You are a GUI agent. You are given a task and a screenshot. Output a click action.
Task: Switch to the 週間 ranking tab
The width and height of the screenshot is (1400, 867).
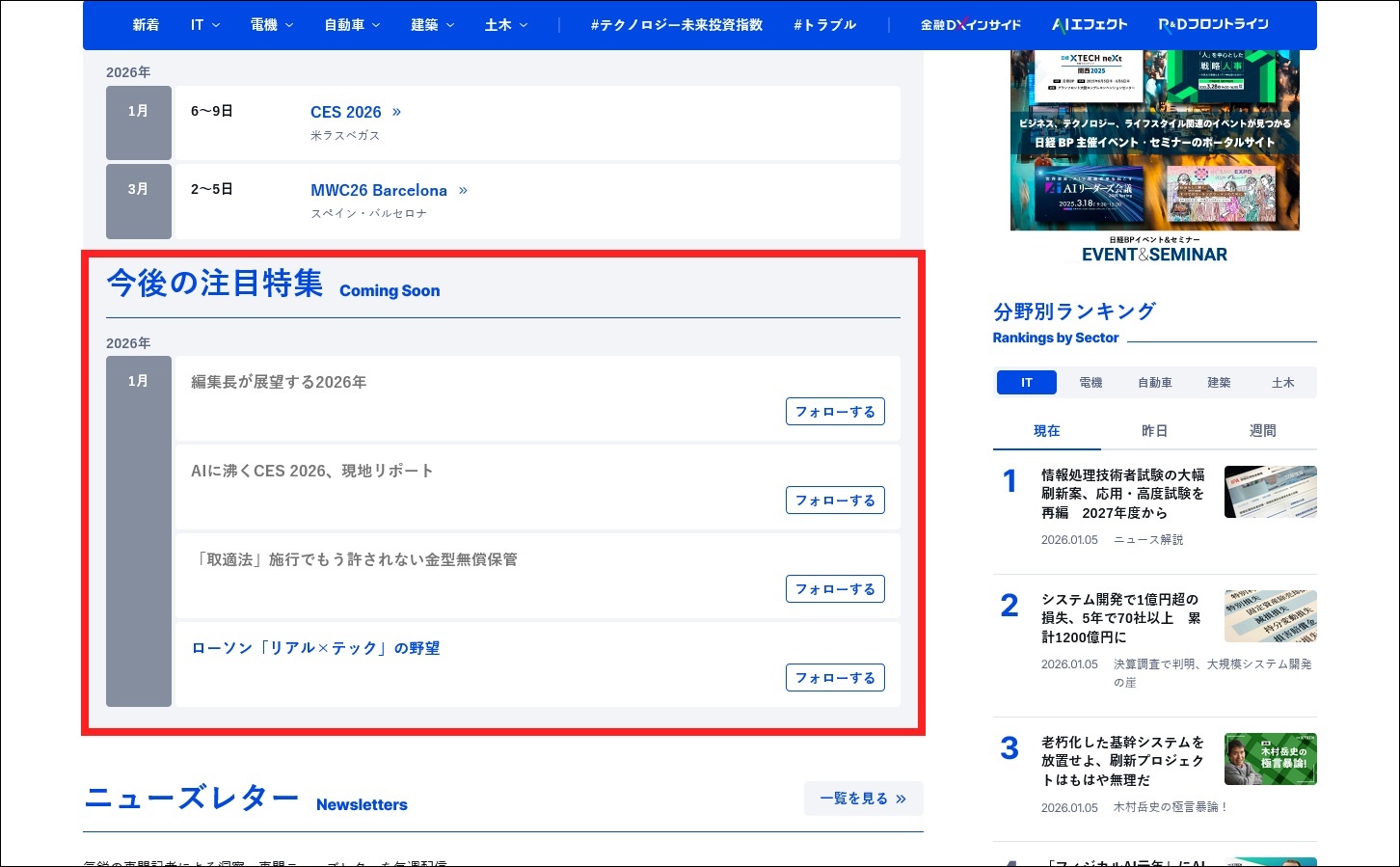1262,430
